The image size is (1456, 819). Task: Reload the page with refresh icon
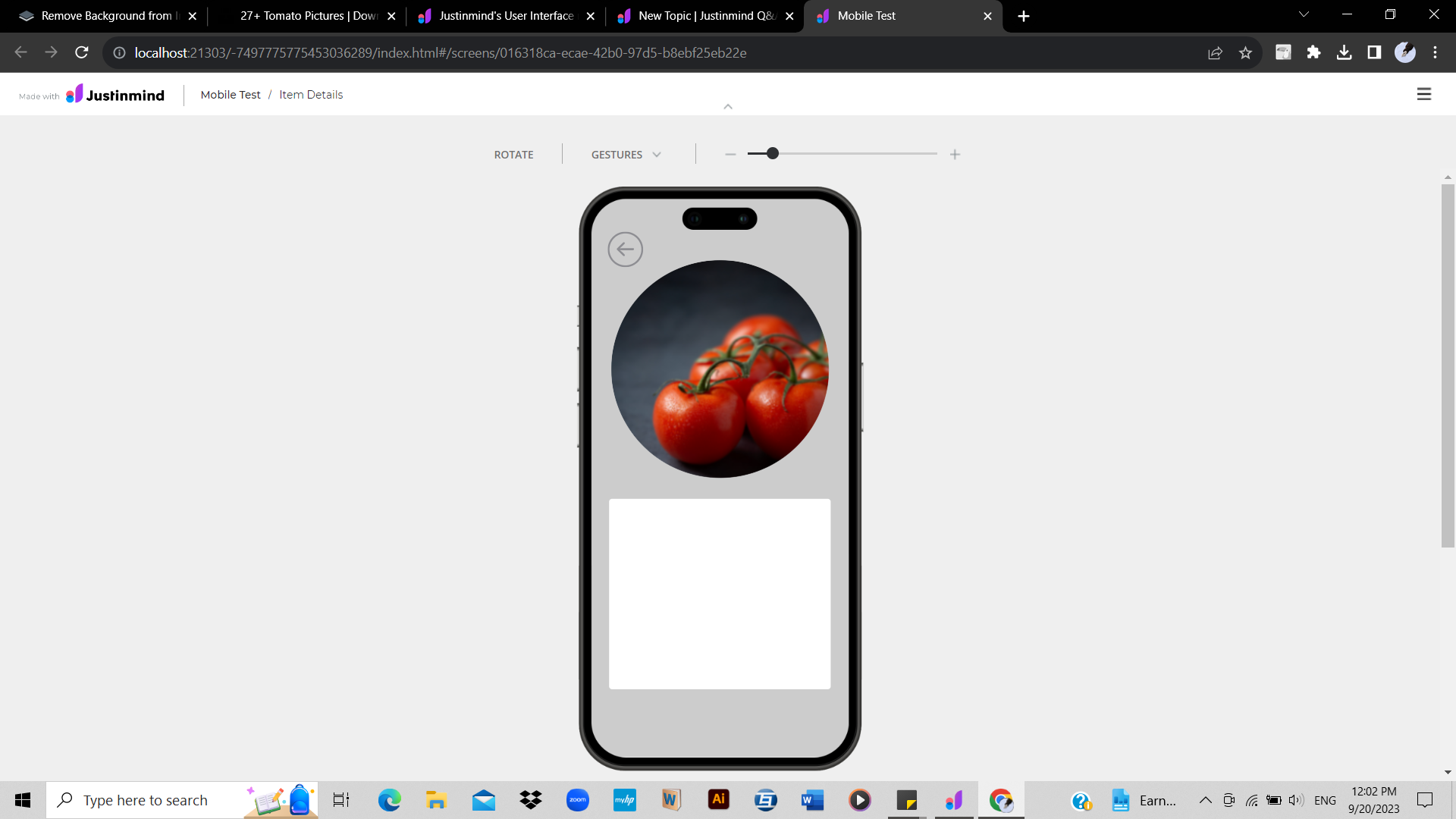click(82, 52)
